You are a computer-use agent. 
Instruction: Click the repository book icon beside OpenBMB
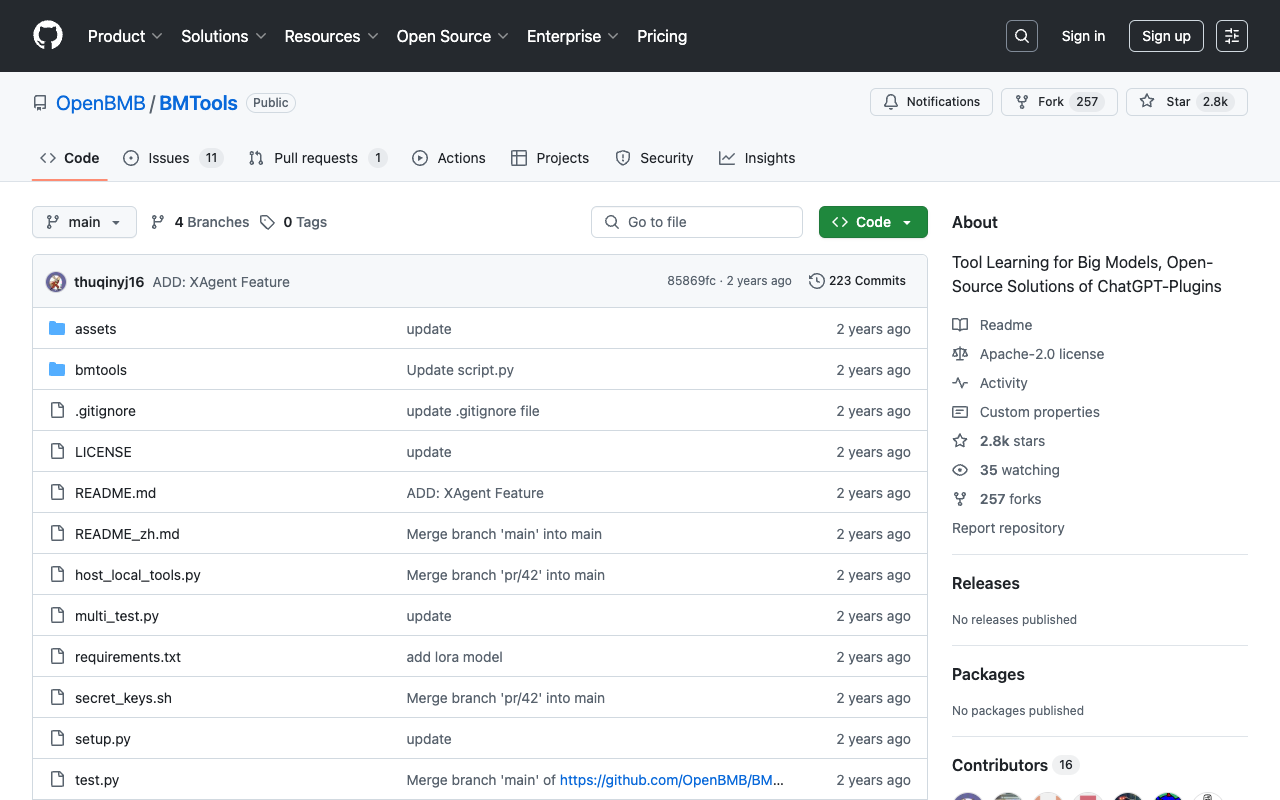click(x=40, y=103)
